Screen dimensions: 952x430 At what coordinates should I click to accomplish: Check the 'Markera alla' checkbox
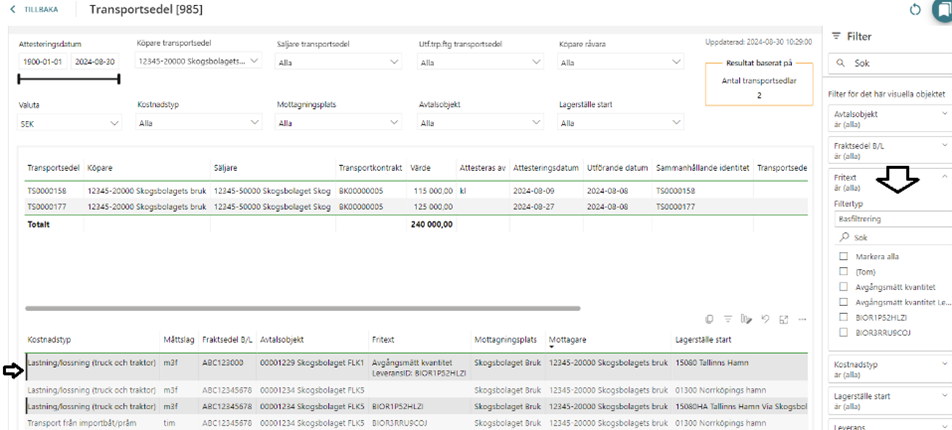pyautogui.click(x=843, y=256)
